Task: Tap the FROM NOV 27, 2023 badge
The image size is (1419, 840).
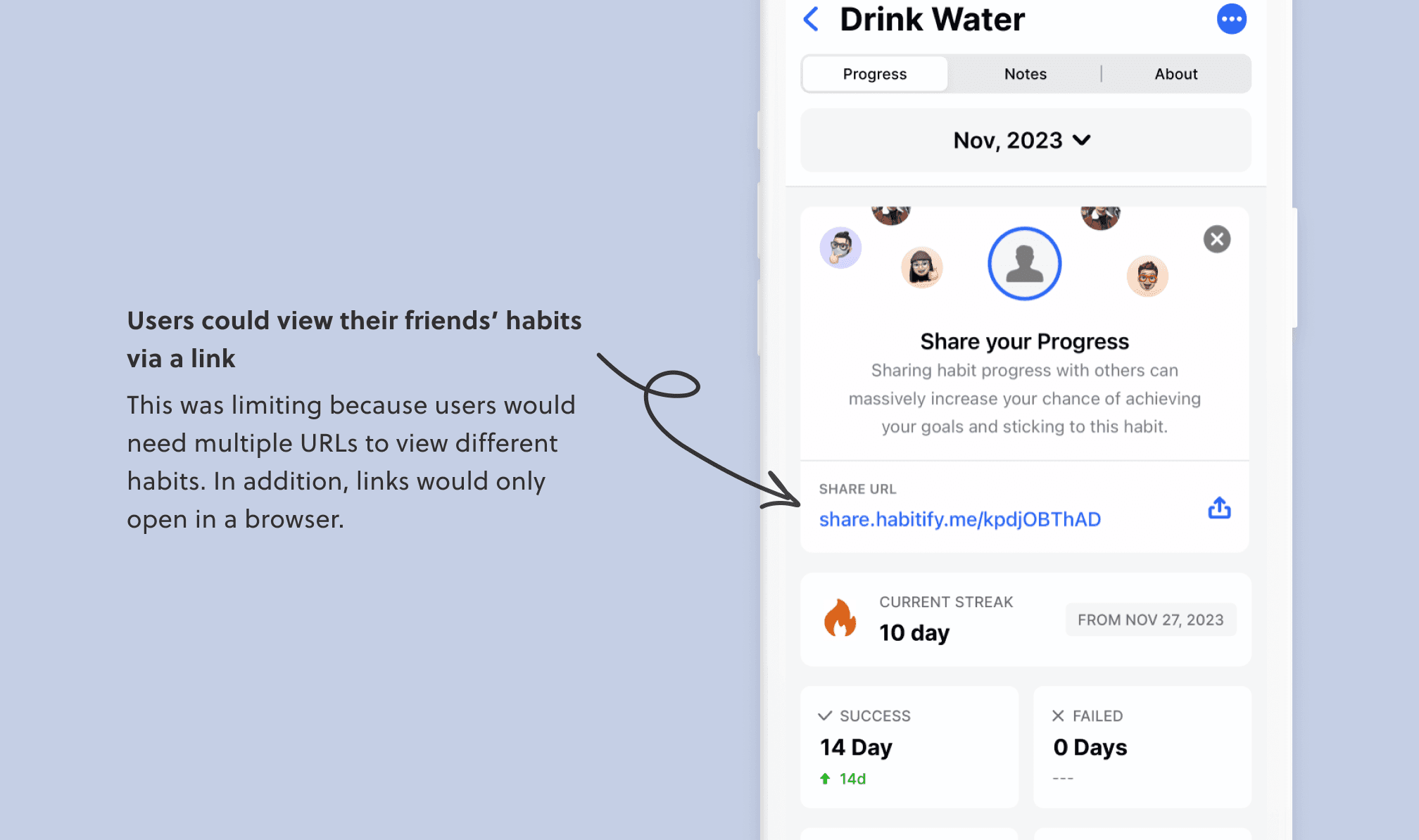Action: pos(1150,620)
